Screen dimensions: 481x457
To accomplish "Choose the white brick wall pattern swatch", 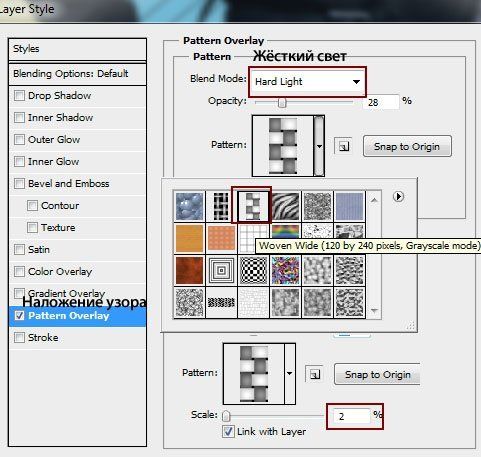I will point(253,302).
